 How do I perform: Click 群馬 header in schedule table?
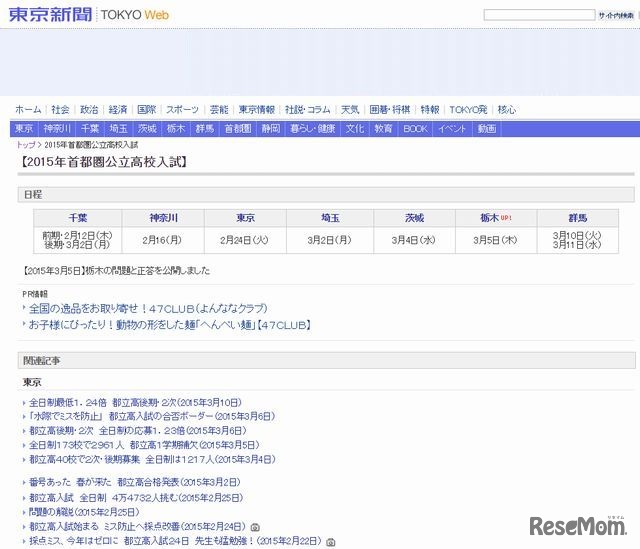pyautogui.click(x=578, y=218)
